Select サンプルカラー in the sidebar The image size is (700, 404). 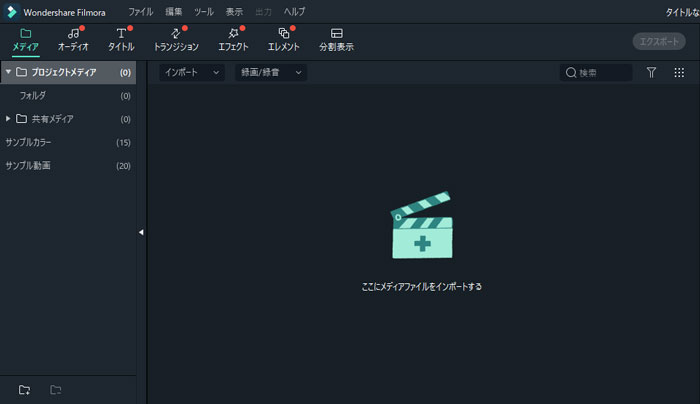68,142
